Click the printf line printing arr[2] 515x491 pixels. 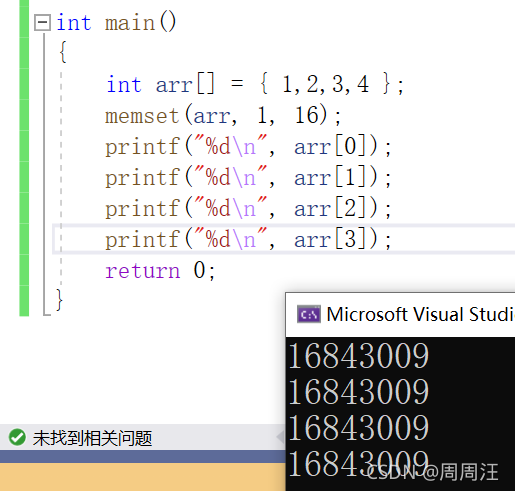[248, 208]
